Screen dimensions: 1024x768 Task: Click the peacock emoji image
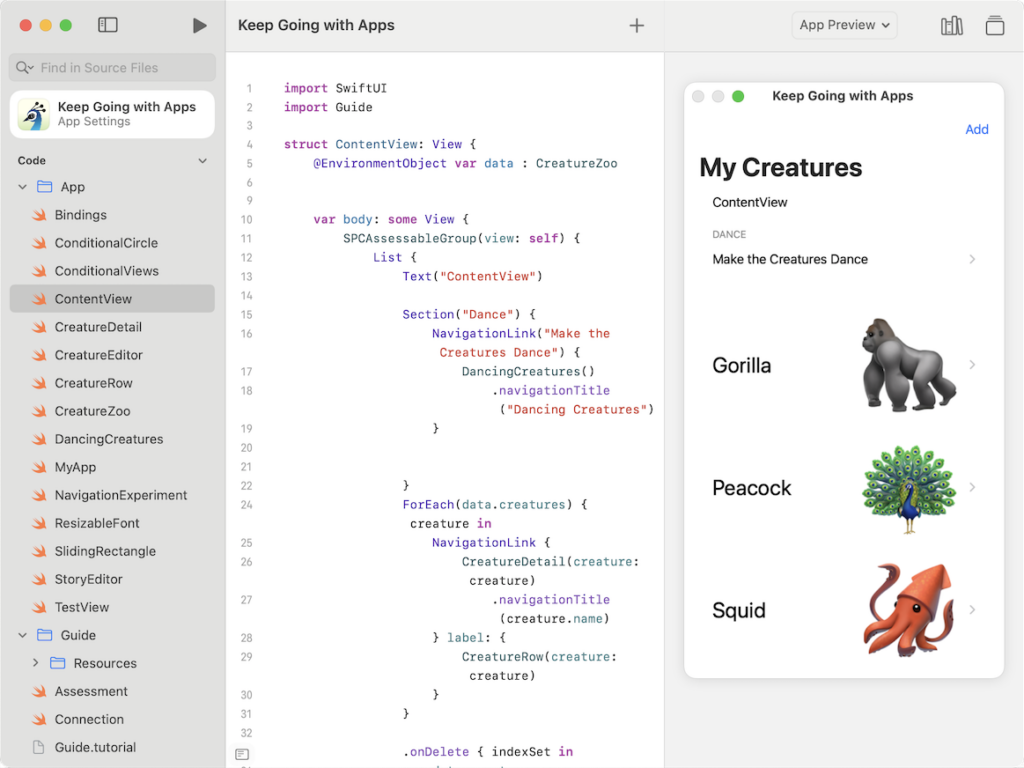click(908, 488)
